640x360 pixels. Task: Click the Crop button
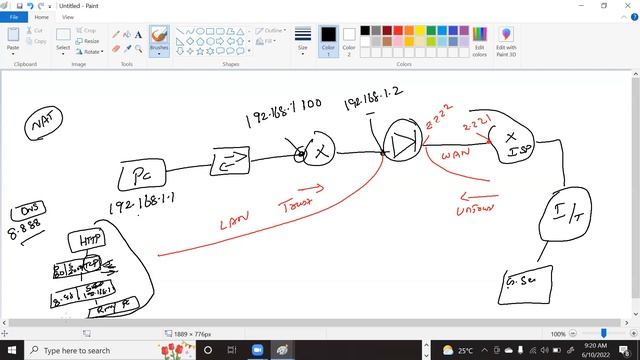(x=86, y=31)
